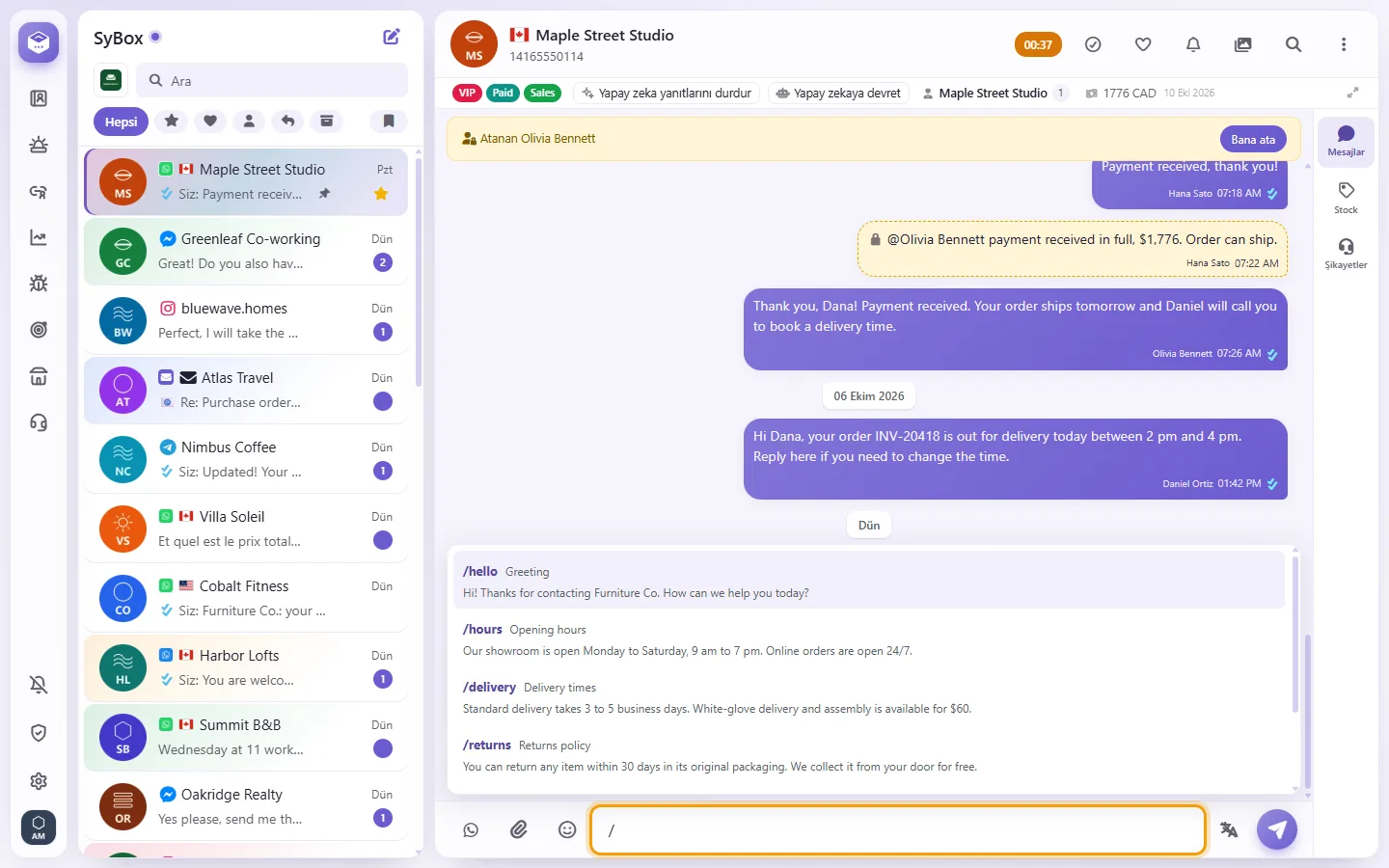This screenshot has height=868, width=1389.
Task: Open the bug icon in left sidebar
Action: coord(39,284)
